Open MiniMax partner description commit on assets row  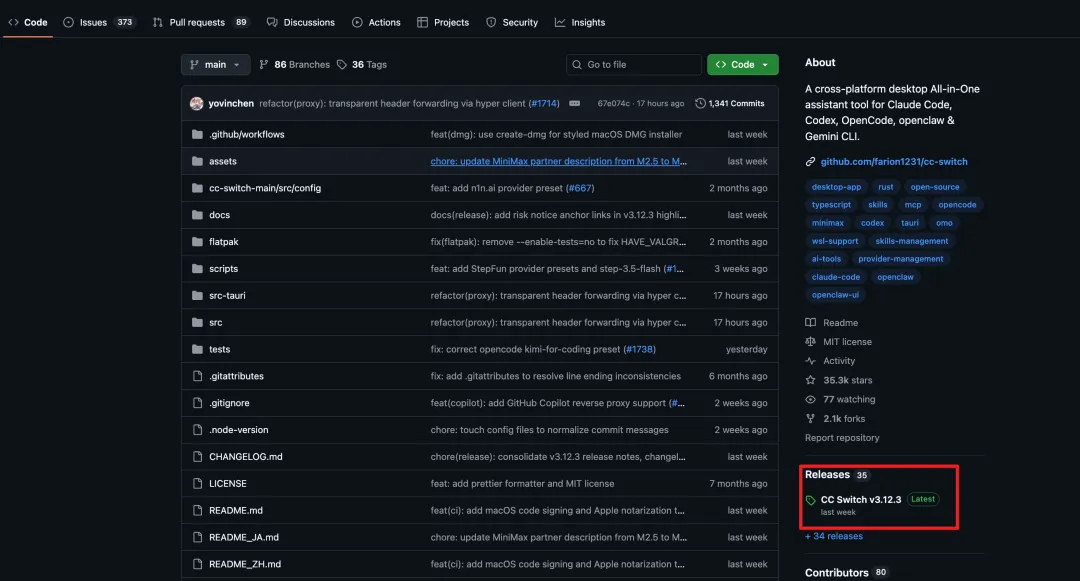coord(559,161)
